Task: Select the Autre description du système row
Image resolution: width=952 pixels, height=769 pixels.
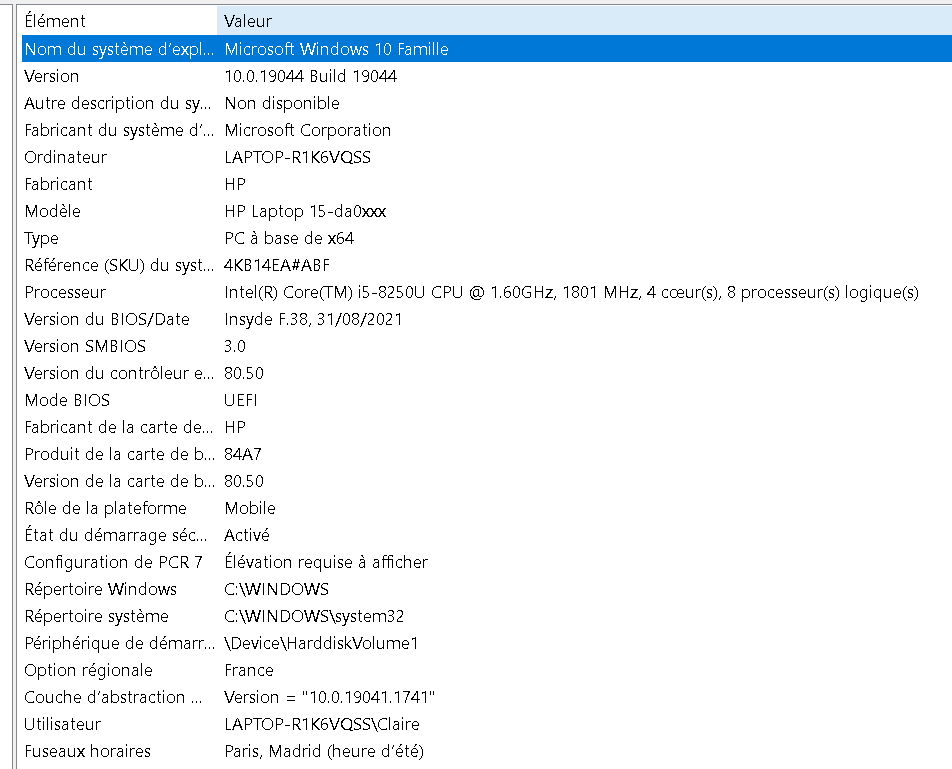Action: (x=486, y=103)
